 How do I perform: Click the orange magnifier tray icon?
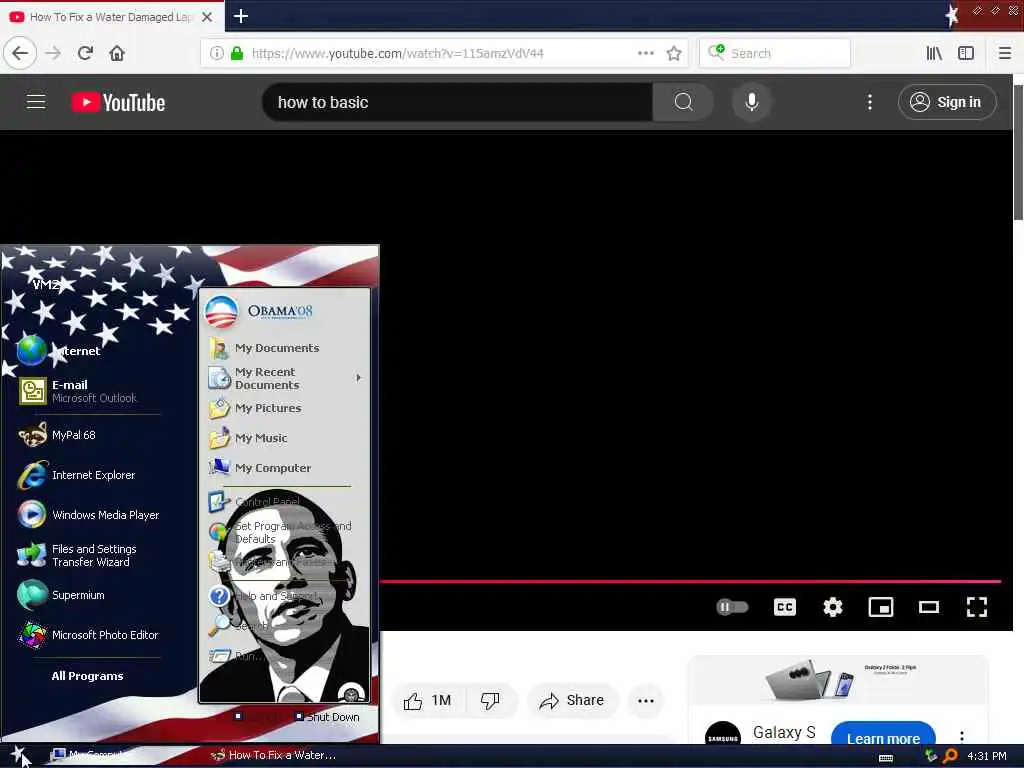tap(950, 756)
